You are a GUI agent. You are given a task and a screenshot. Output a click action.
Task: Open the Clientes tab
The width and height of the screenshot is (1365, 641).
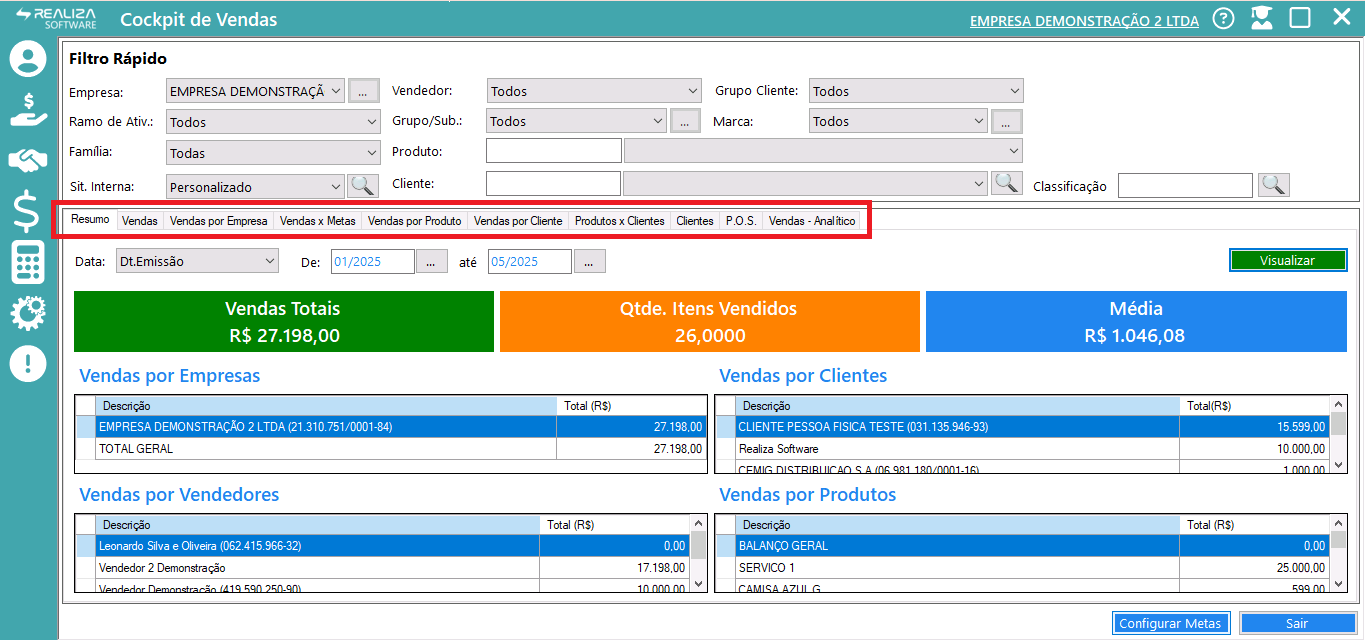click(x=695, y=221)
